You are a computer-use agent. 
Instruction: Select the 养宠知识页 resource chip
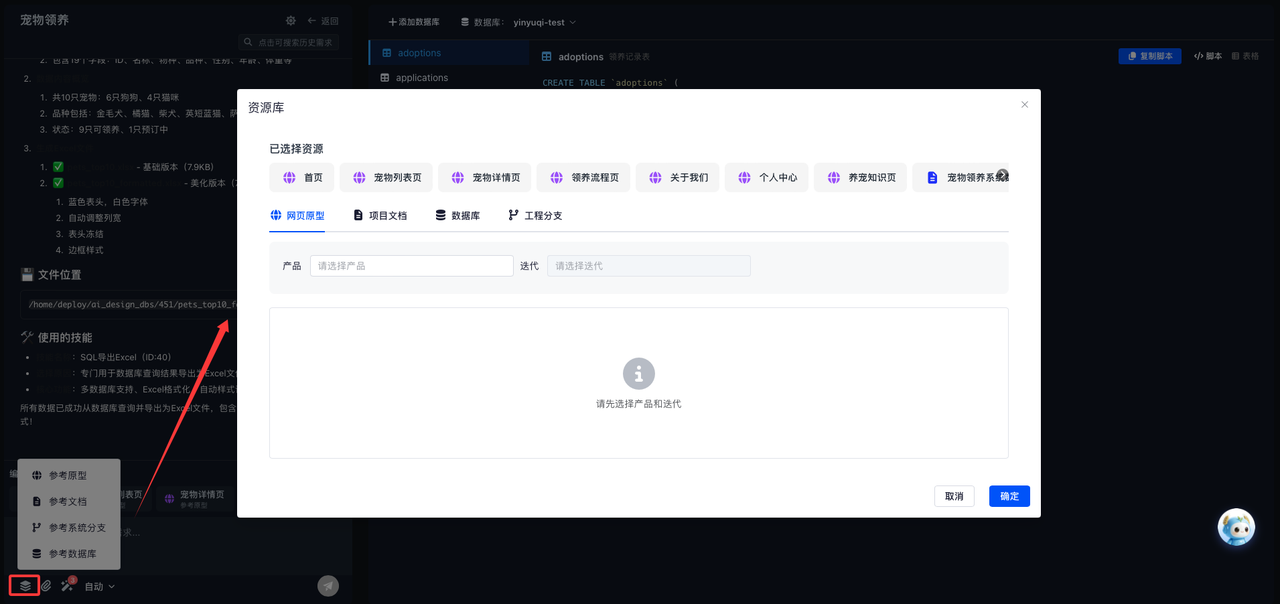860,177
